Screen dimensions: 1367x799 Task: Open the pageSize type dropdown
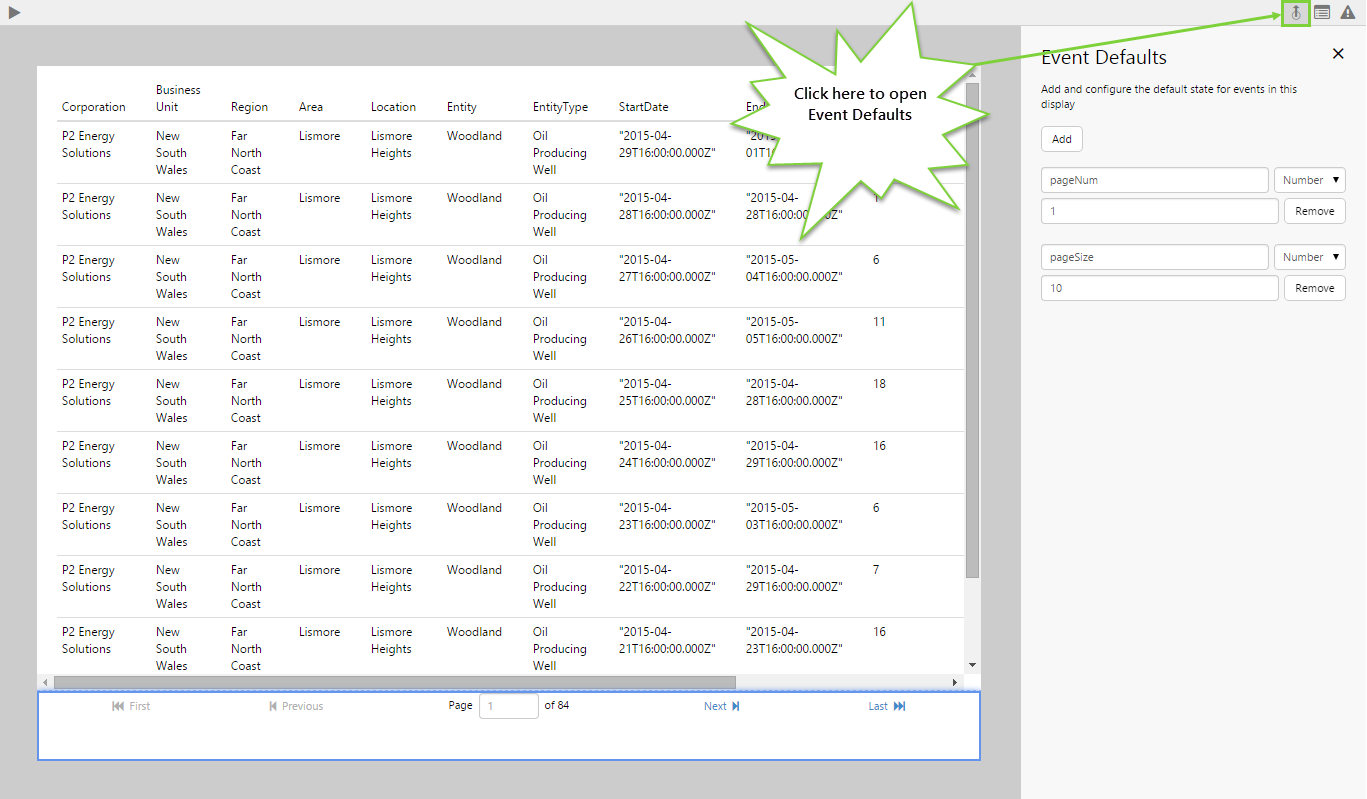1309,257
